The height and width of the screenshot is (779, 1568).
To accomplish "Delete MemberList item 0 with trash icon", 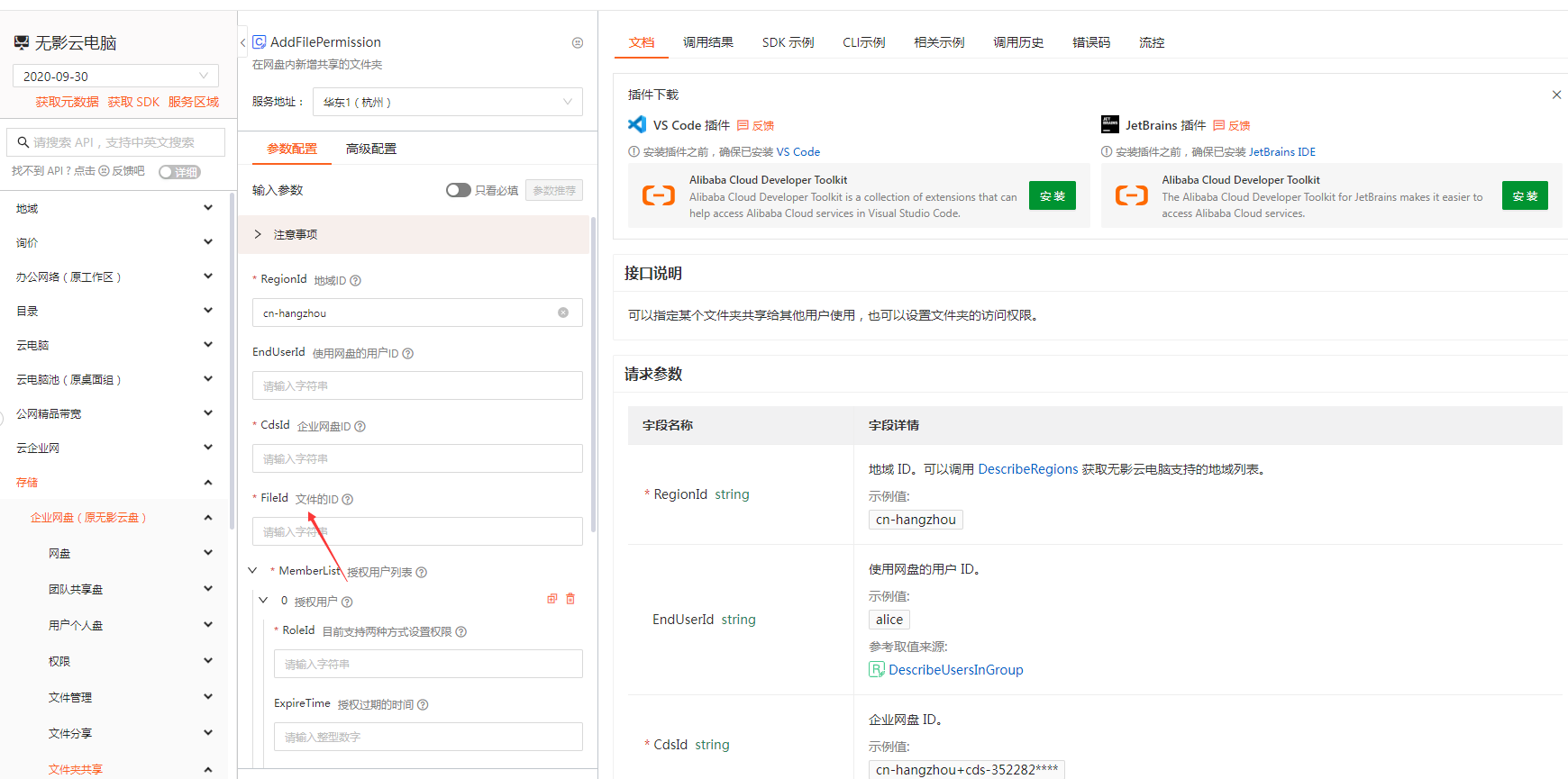I will (x=570, y=599).
